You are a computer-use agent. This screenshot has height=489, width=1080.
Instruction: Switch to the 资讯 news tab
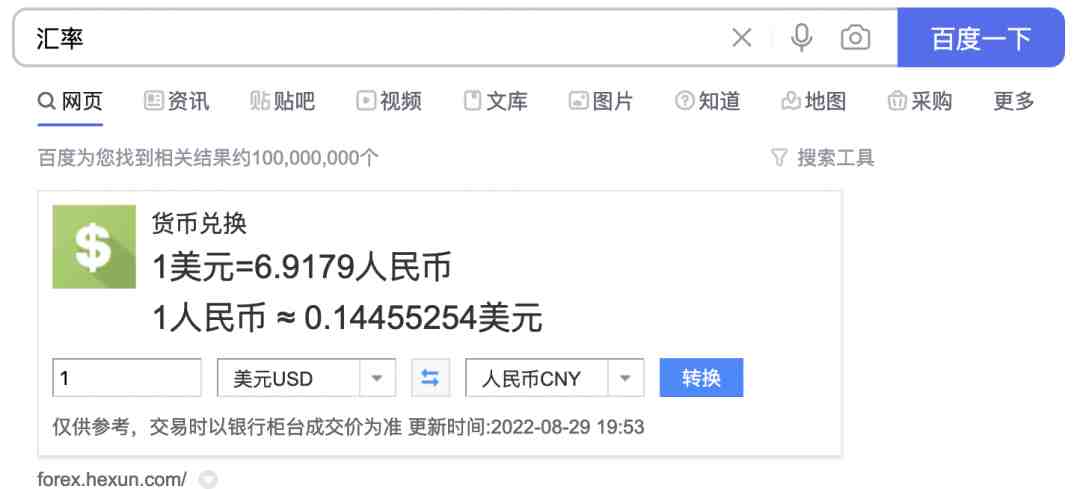coord(177,101)
